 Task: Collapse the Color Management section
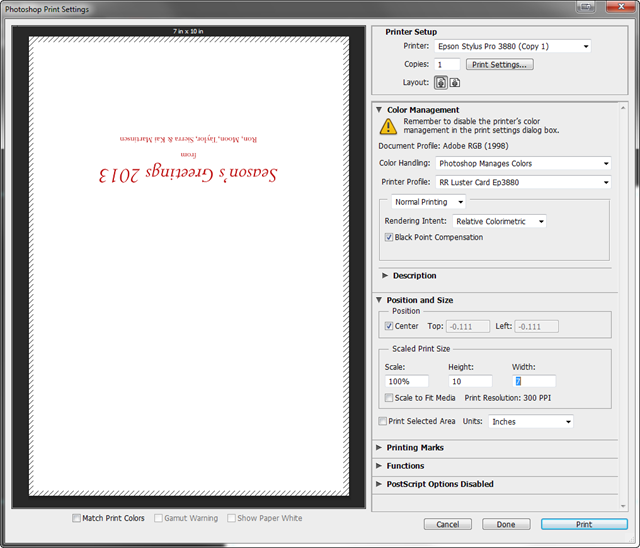[x=379, y=110]
